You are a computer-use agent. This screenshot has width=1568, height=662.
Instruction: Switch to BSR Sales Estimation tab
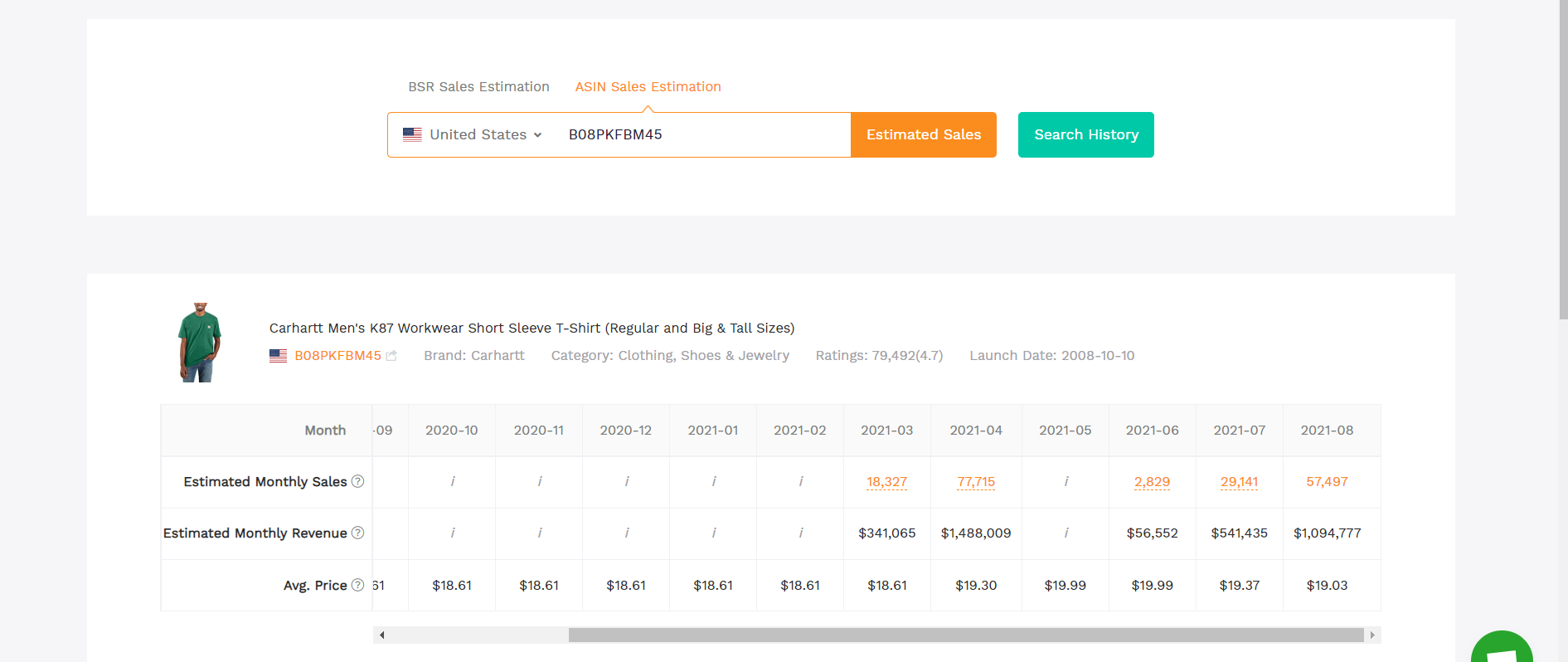478,86
